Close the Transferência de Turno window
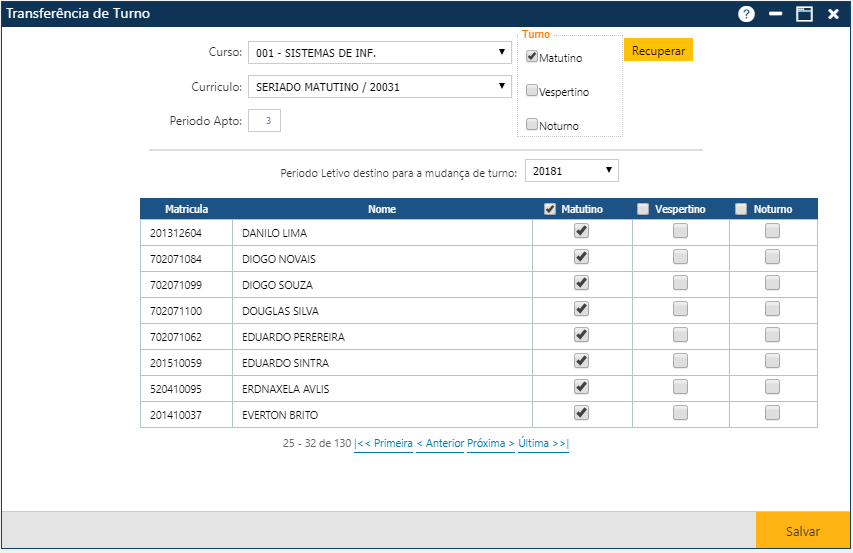The width and height of the screenshot is (853, 553). 833,14
